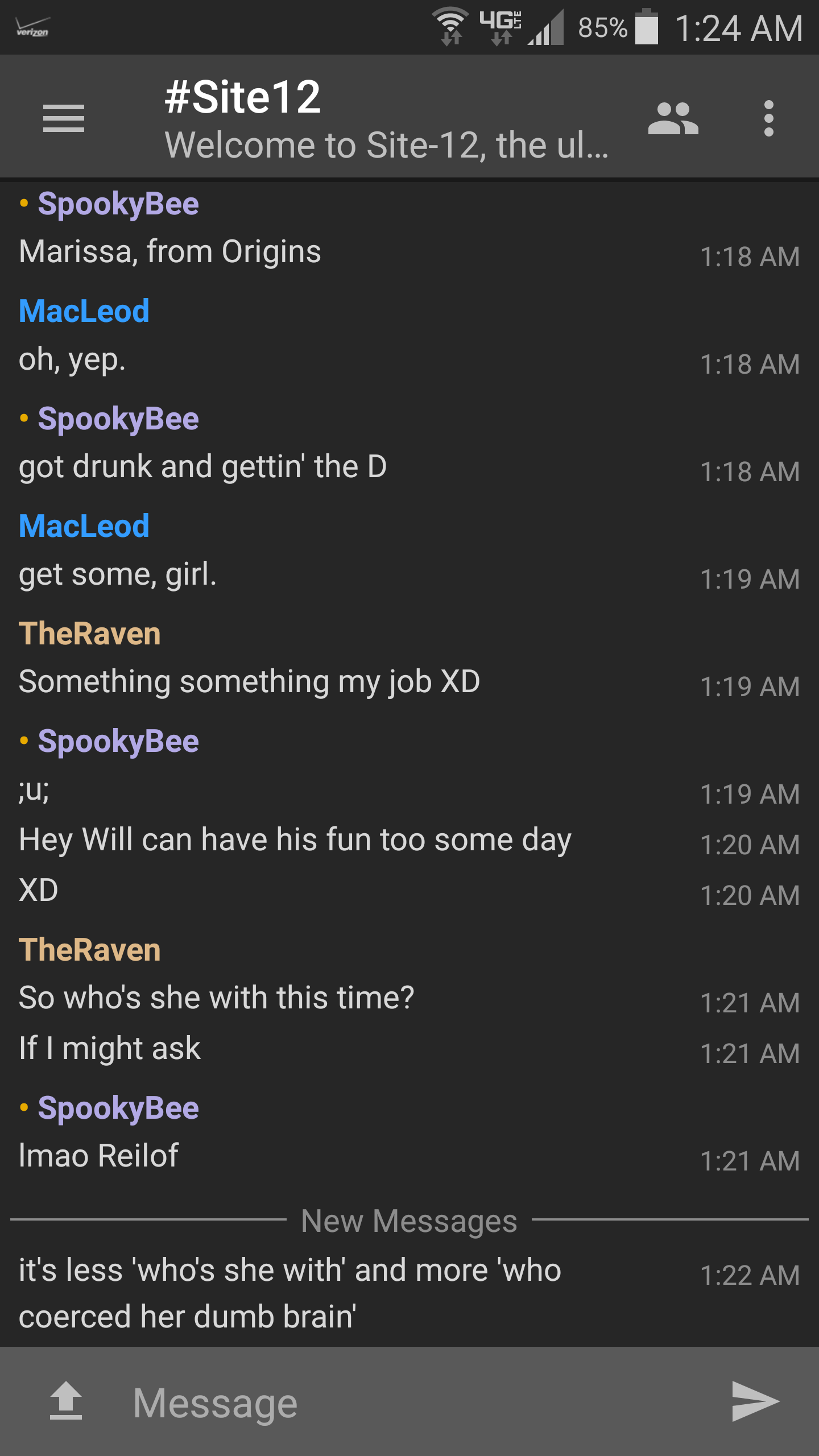Tap SpookyBee username above 'Marissa, from Origins'

(x=118, y=204)
